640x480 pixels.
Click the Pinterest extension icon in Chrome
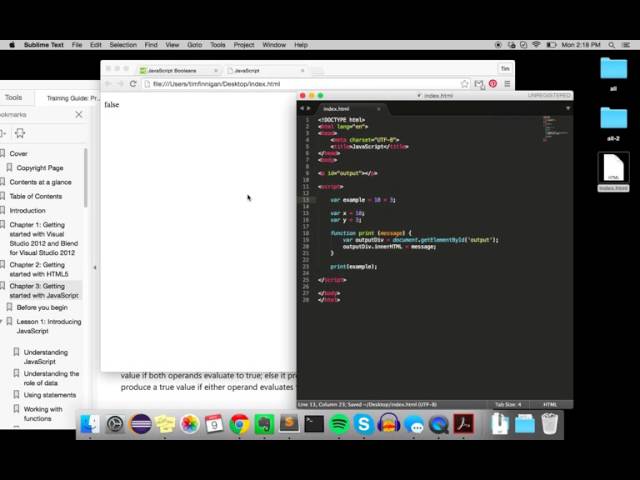coord(493,84)
